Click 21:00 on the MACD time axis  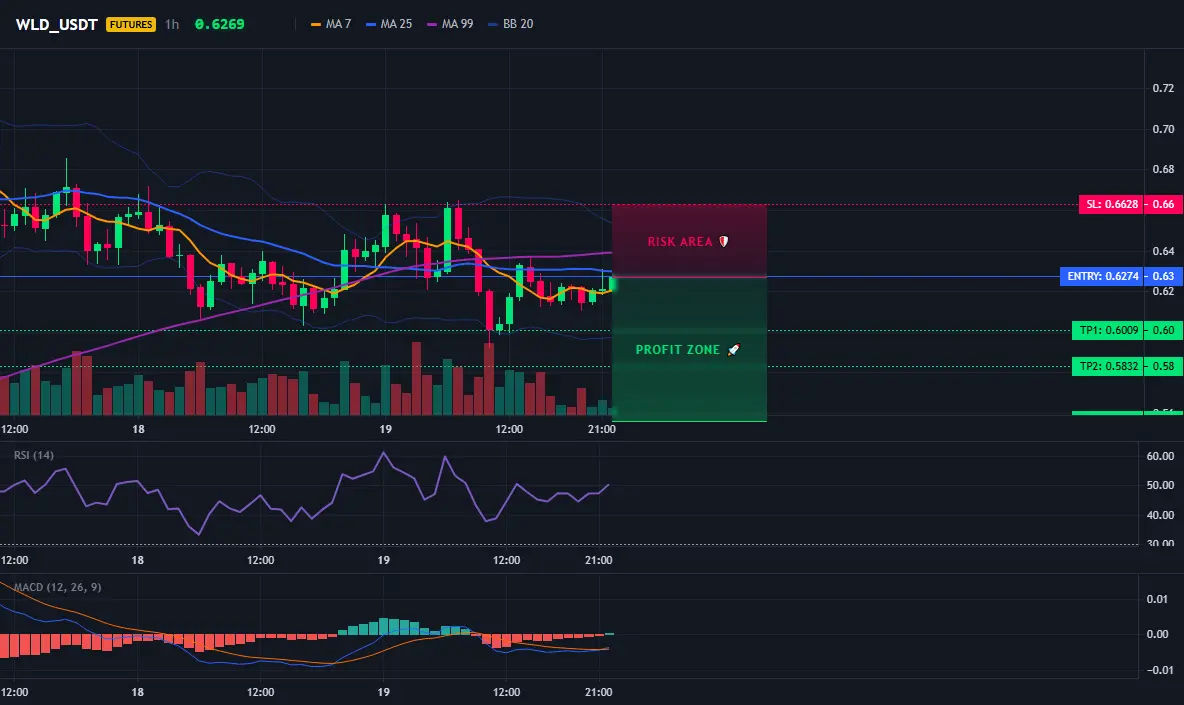(598, 692)
